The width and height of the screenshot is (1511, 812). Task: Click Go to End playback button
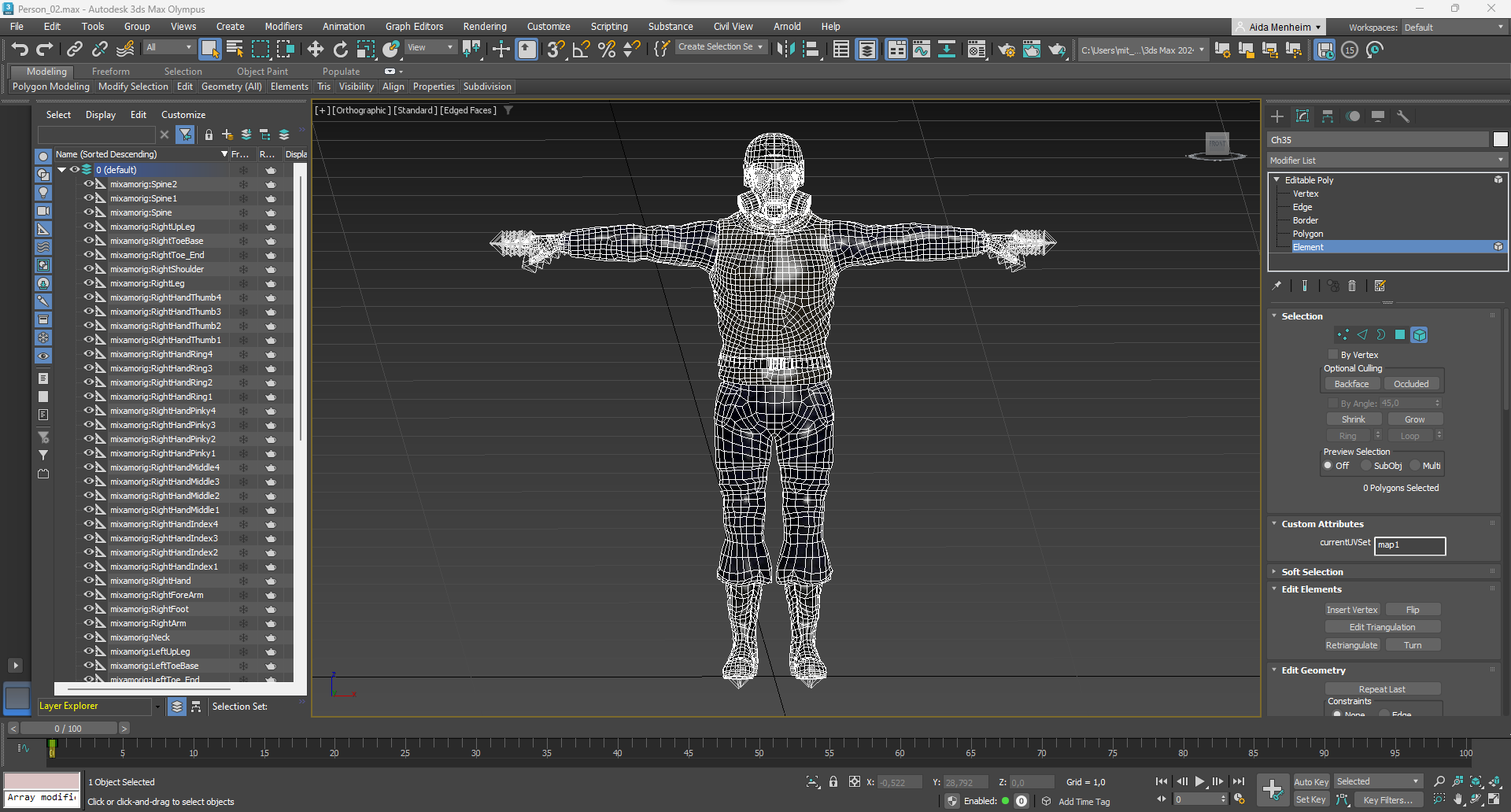[x=1239, y=781]
